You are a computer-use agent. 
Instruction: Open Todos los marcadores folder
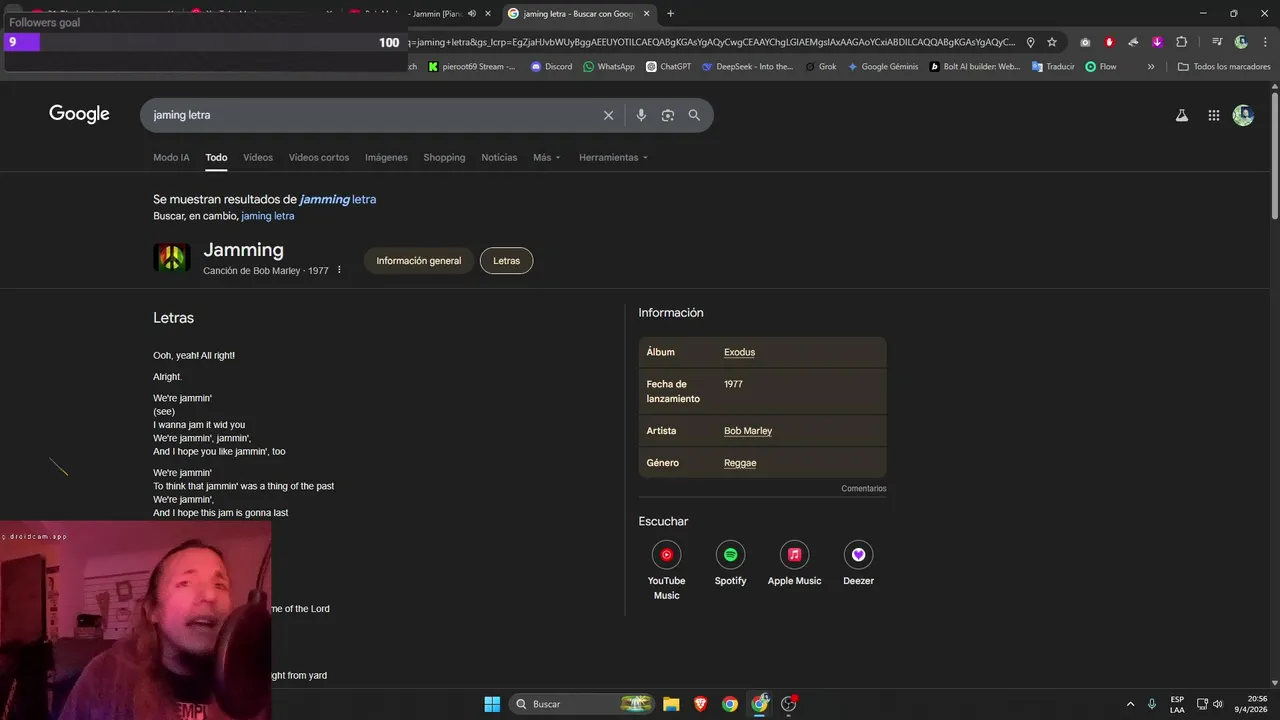click(x=1224, y=67)
